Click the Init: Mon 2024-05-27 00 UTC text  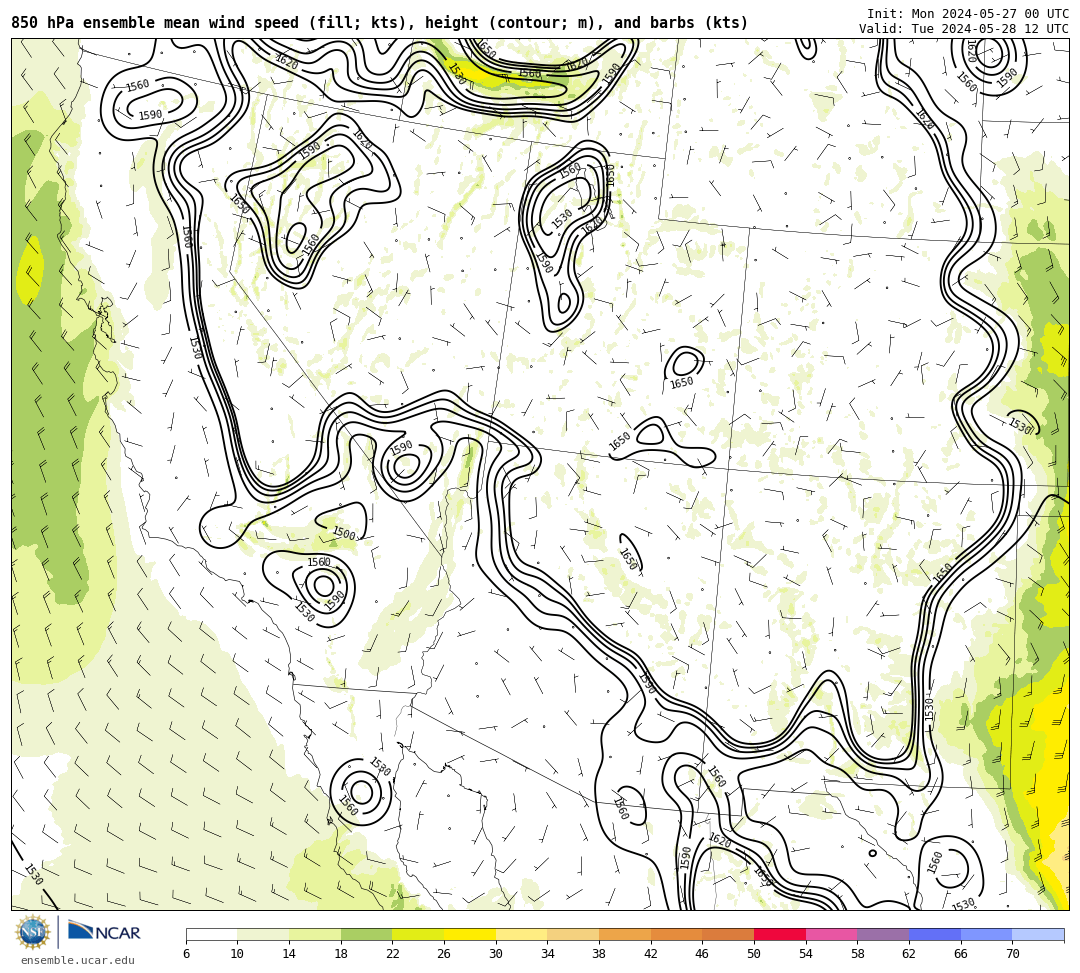[968, 14]
